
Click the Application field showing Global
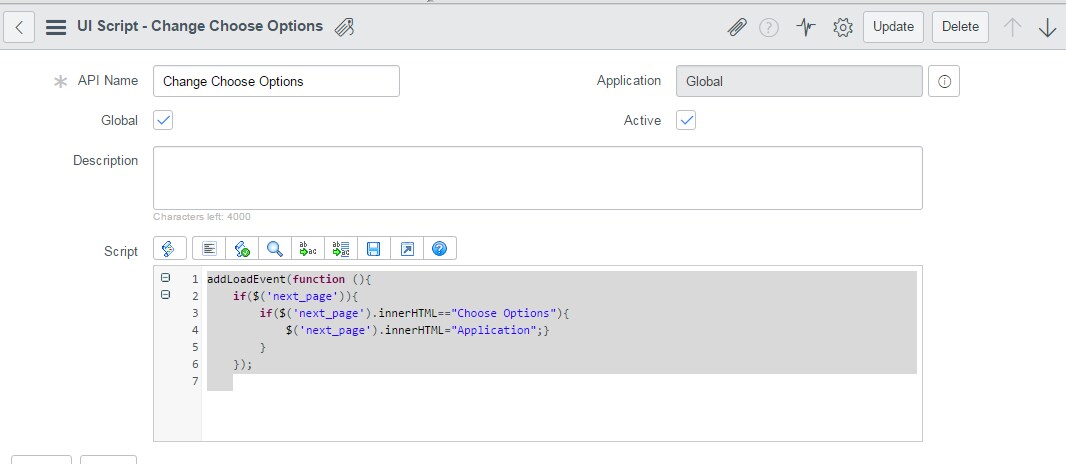(x=800, y=81)
